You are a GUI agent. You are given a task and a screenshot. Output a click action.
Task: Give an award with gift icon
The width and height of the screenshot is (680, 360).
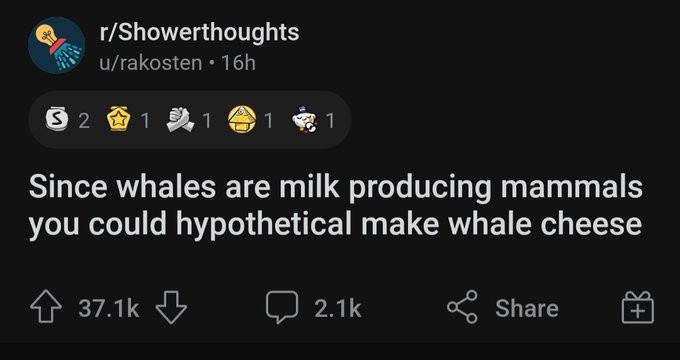coord(638,307)
